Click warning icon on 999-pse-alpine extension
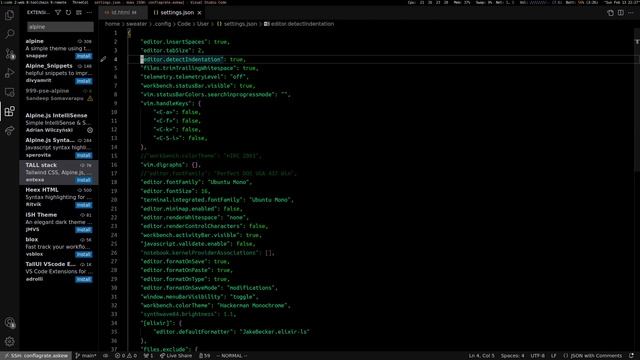Screen dimensions: 640x360 pyautogui.click(x=90, y=98)
